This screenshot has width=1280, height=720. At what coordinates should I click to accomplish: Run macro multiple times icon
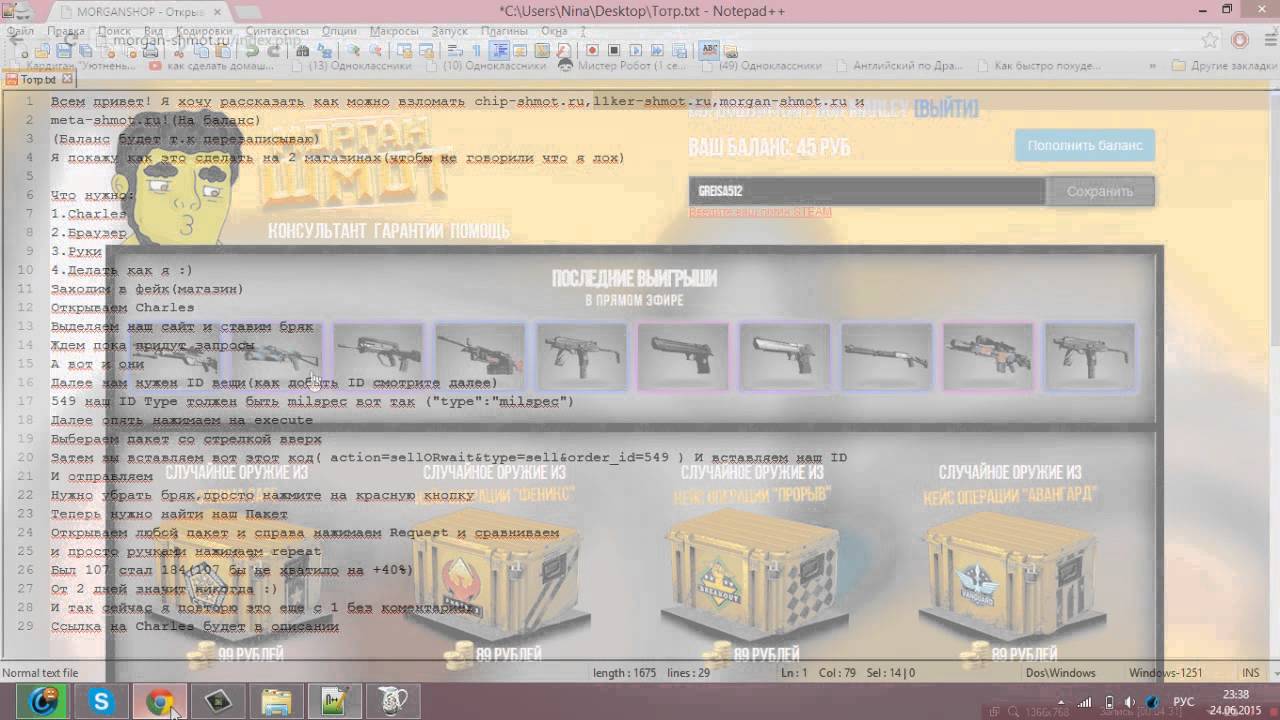(657, 50)
